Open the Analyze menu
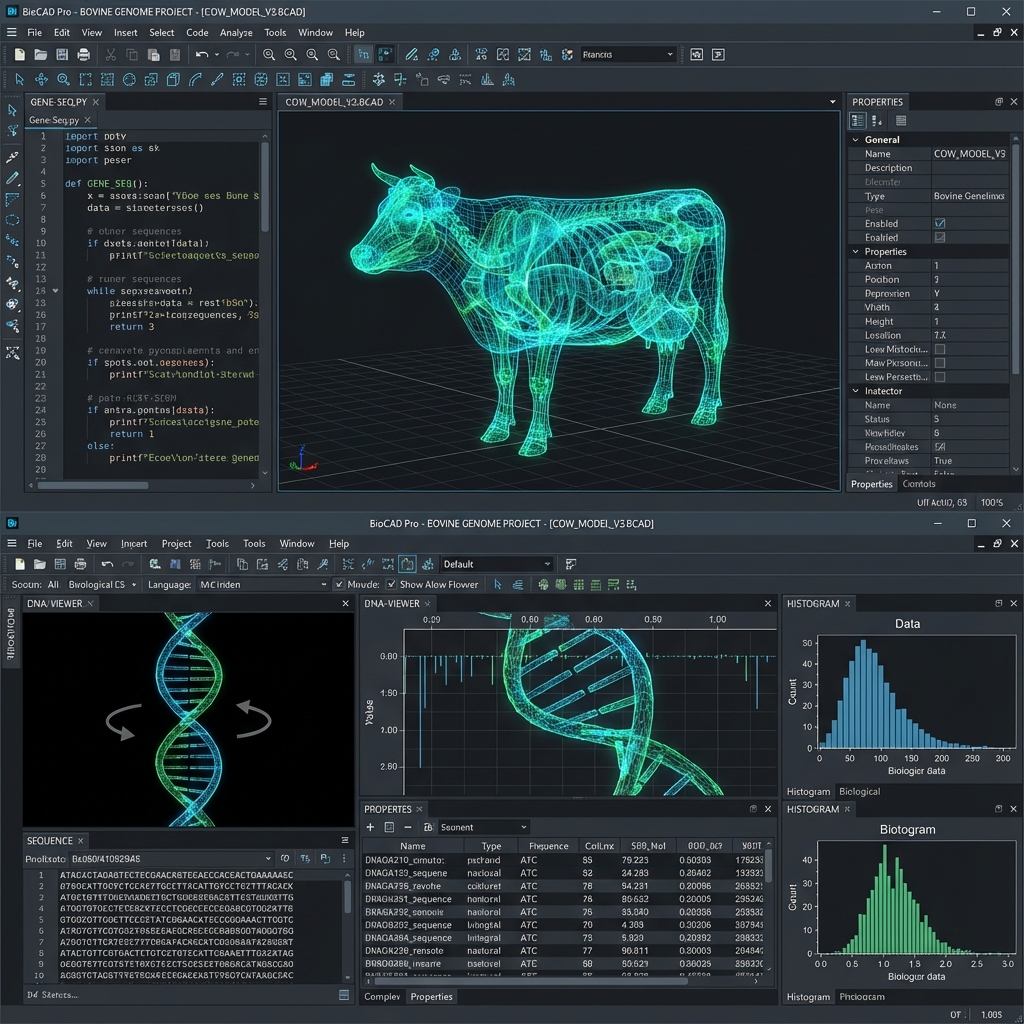Viewport: 1024px width, 1024px height. [236, 32]
